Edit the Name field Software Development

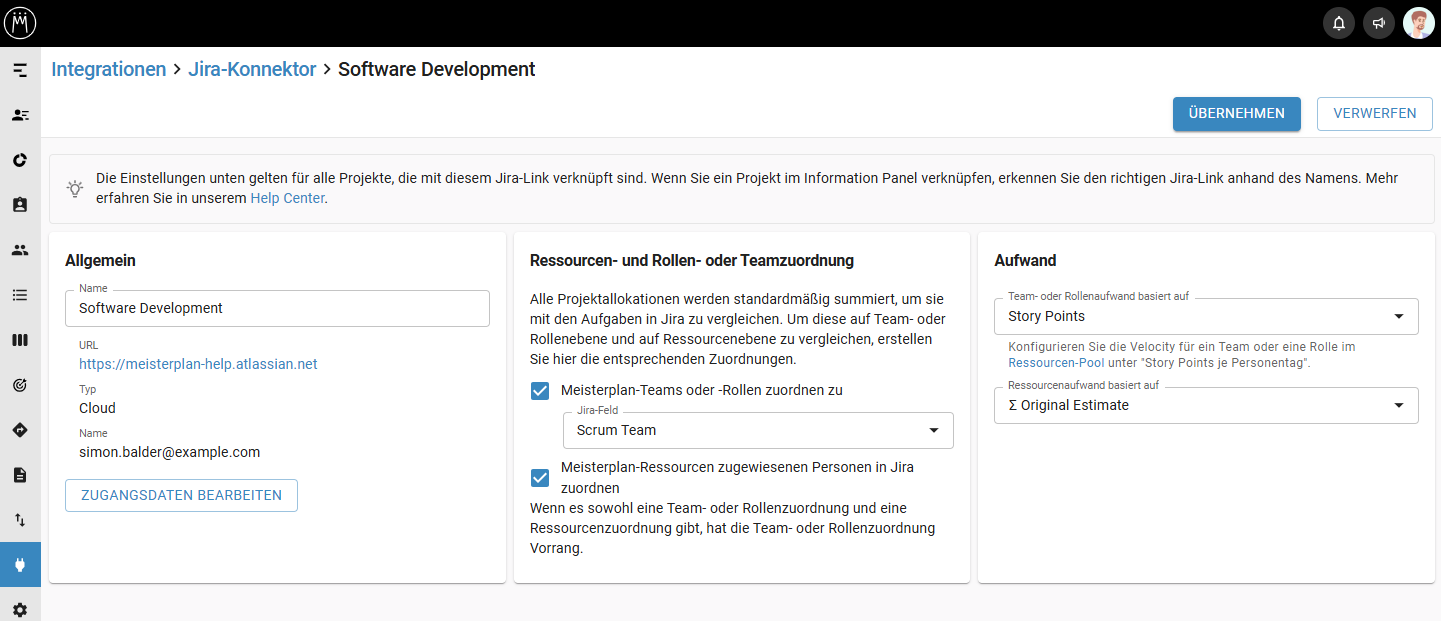277,308
